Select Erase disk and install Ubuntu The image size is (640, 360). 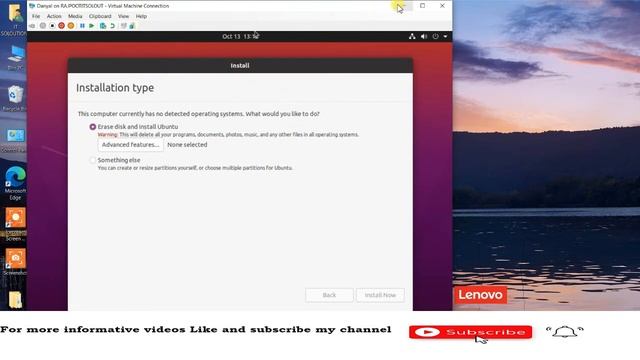[93, 127]
